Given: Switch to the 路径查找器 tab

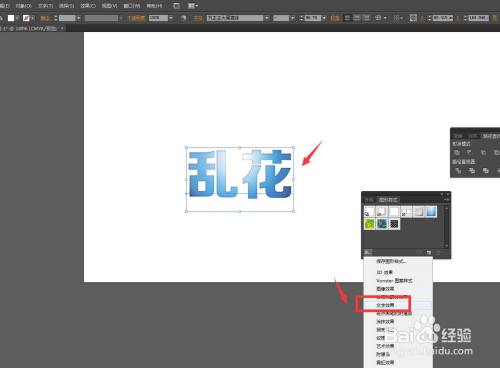Looking at the screenshot, I should point(491,136).
